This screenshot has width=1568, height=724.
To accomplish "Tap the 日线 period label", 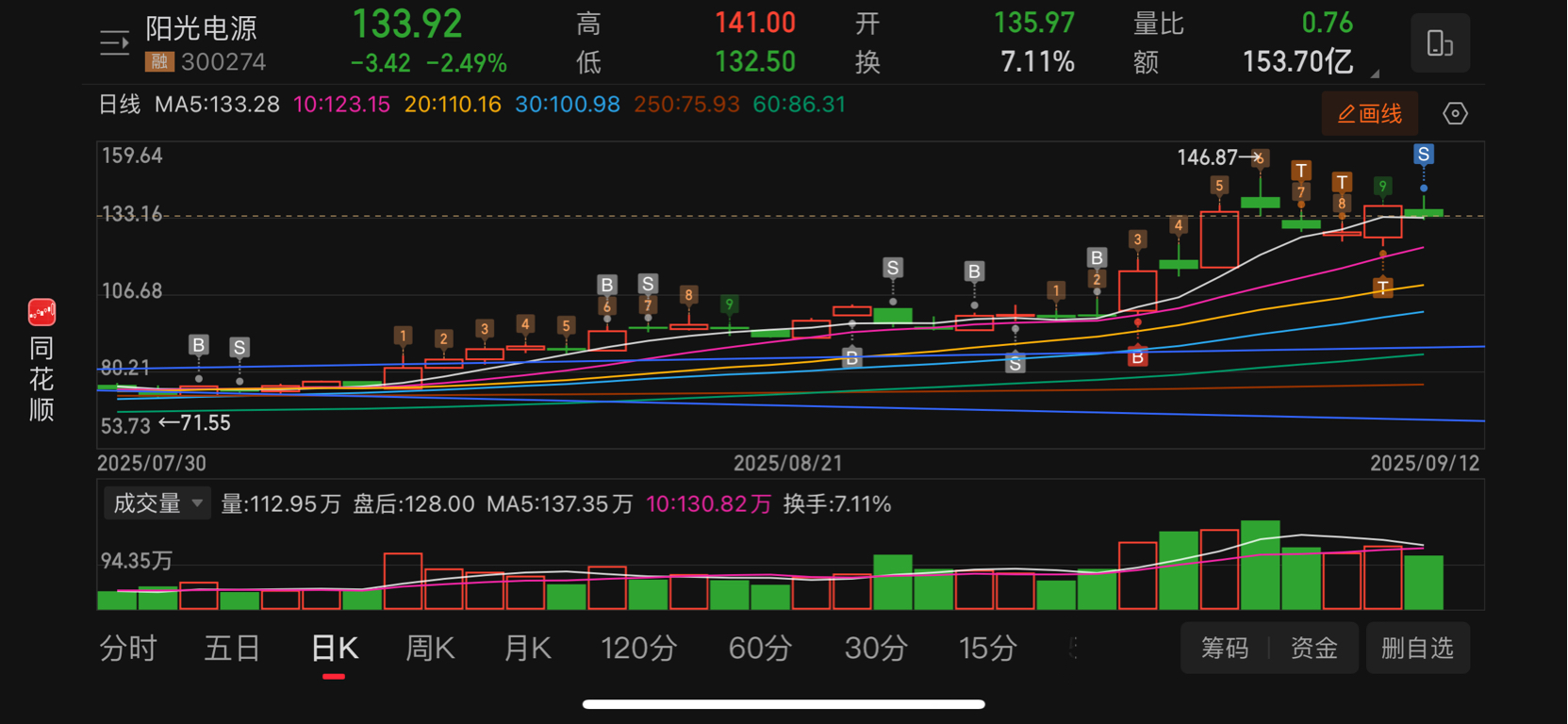I will (x=120, y=105).
